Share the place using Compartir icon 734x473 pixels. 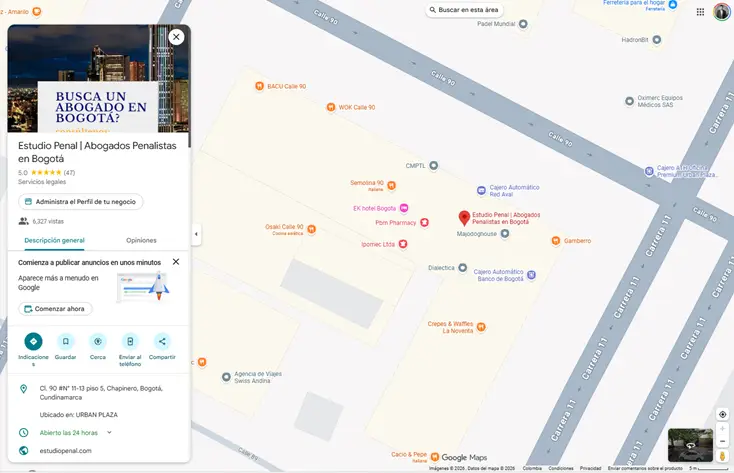pos(162,341)
